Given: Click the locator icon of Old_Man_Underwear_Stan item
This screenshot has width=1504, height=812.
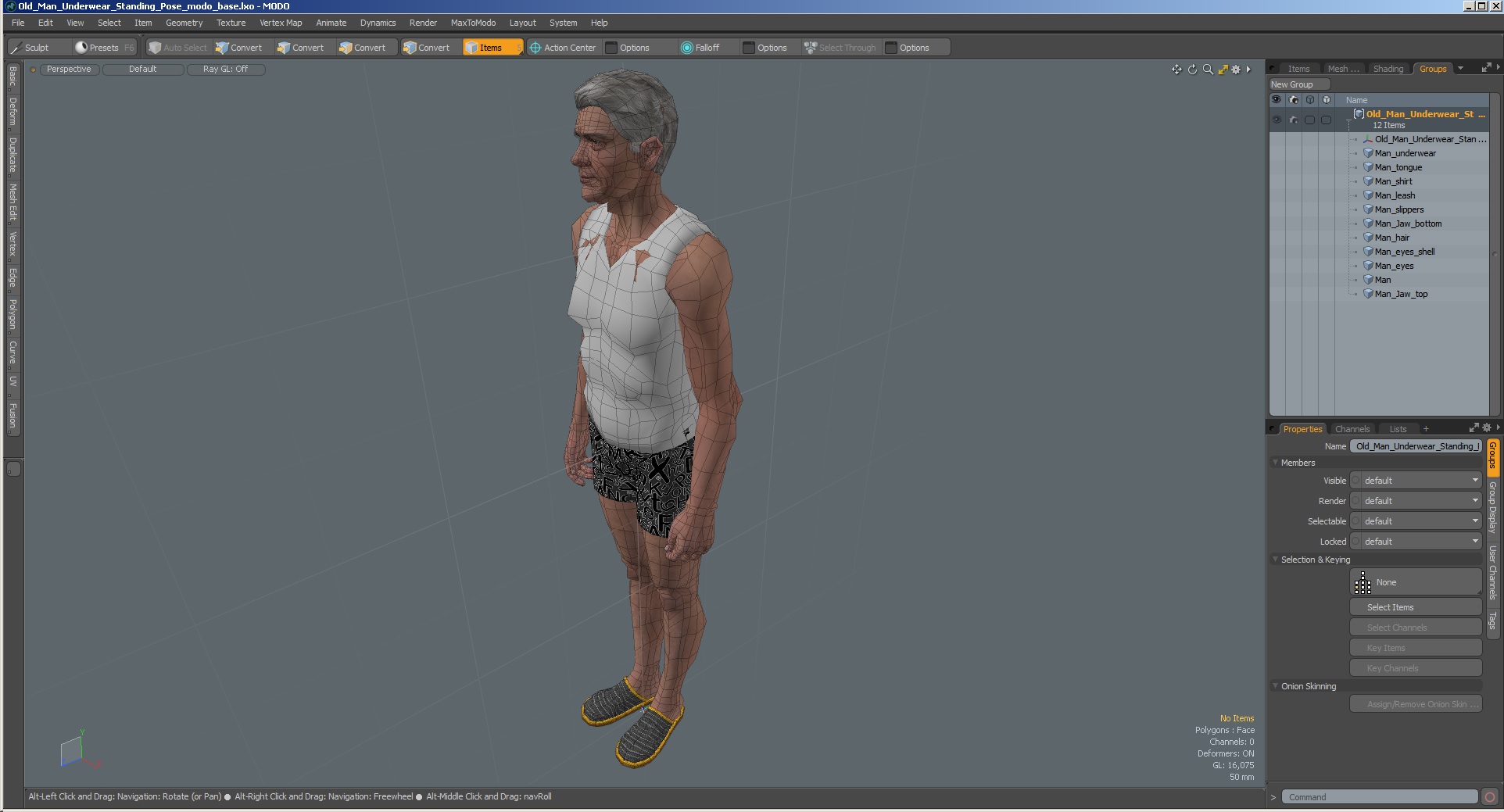Looking at the screenshot, I should click(x=1369, y=139).
